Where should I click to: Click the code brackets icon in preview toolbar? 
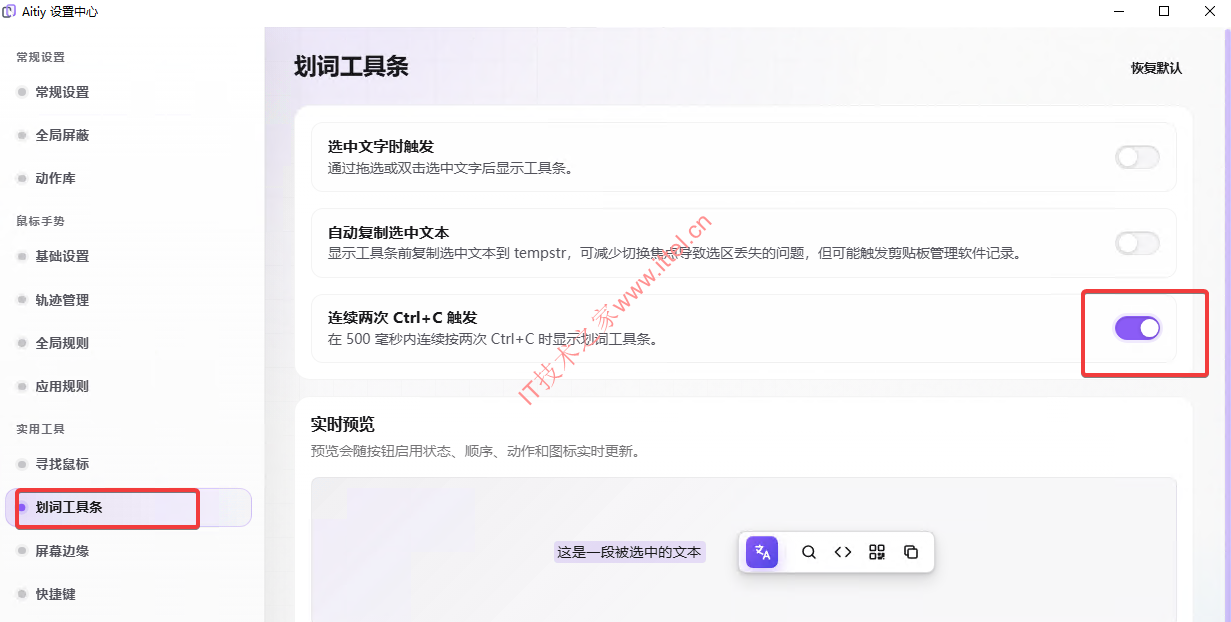pos(843,552)
